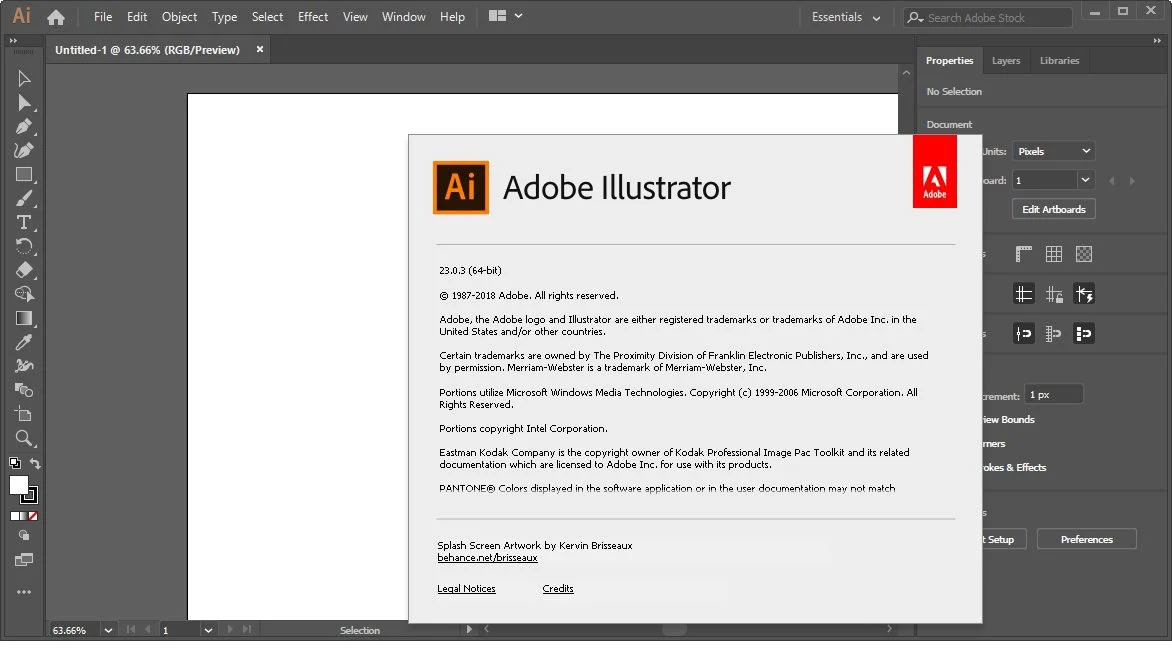The image size is (1172, 649).
Task: Switch to the Layers tab
Action: coord(1006,60)
